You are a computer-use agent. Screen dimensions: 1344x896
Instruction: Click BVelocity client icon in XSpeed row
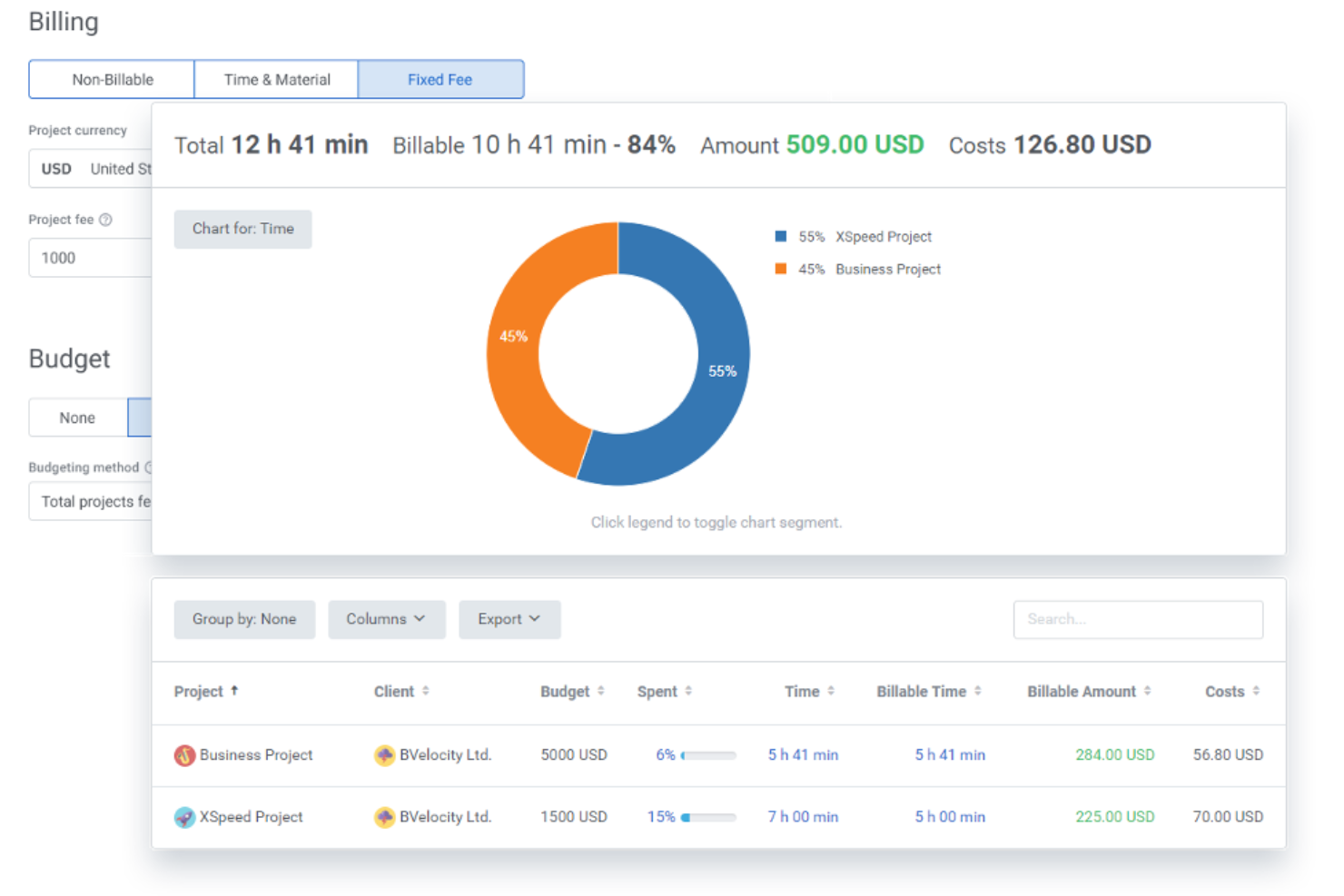[x=385, y=817]
